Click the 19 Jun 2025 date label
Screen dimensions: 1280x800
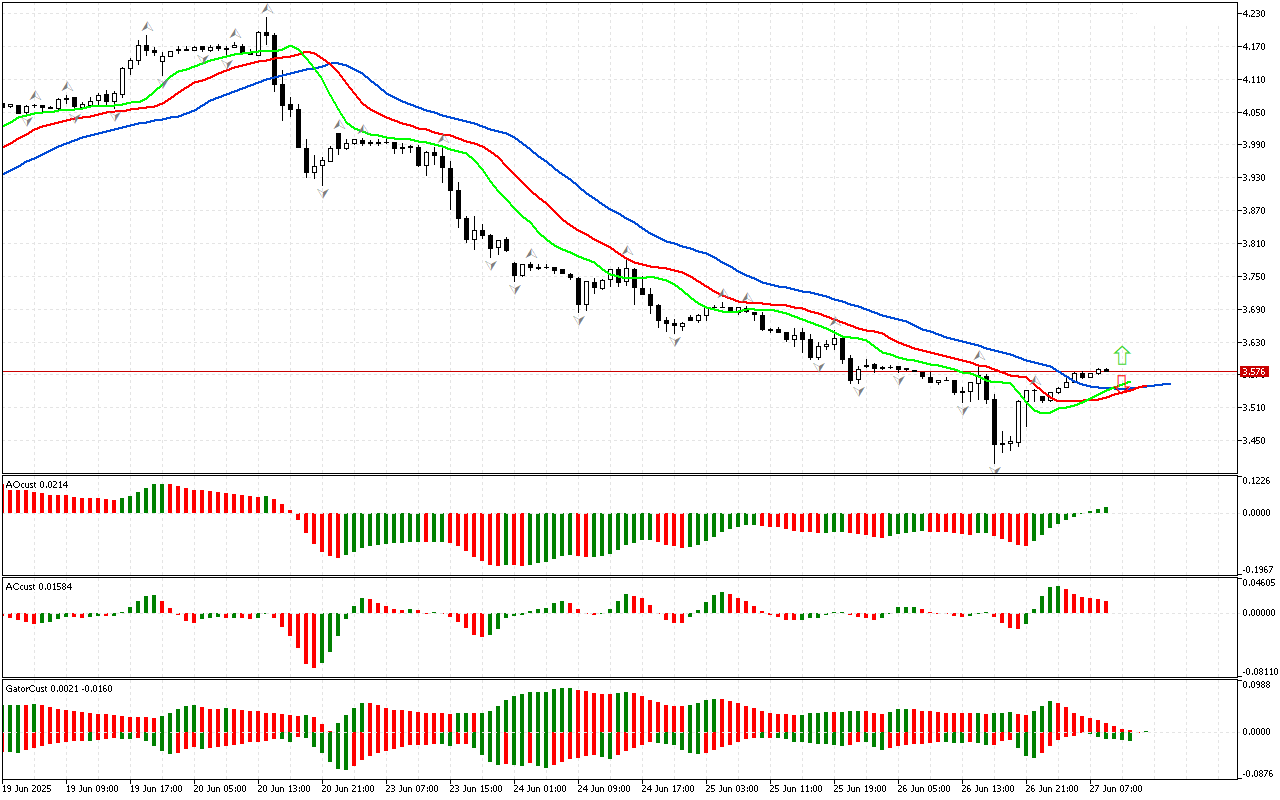coord(29,788)
